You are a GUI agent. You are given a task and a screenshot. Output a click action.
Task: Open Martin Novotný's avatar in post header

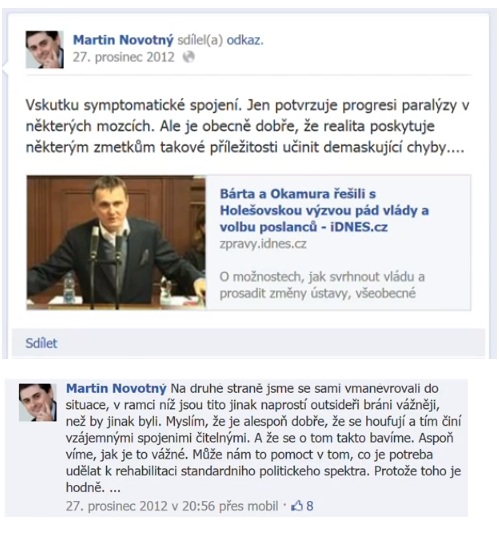pyautogui.click(x=45, y=50)
